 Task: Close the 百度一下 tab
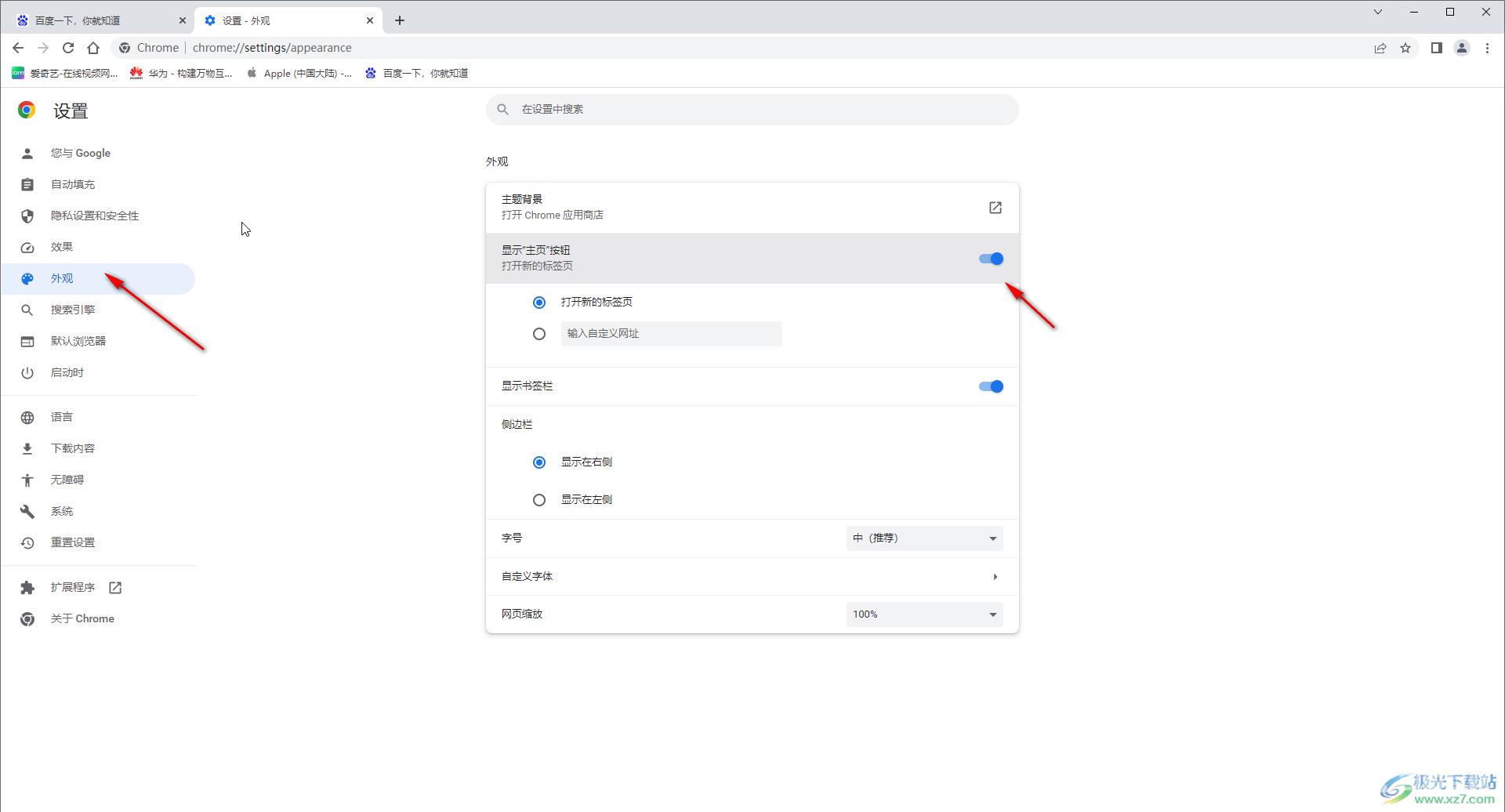[183, 20]
